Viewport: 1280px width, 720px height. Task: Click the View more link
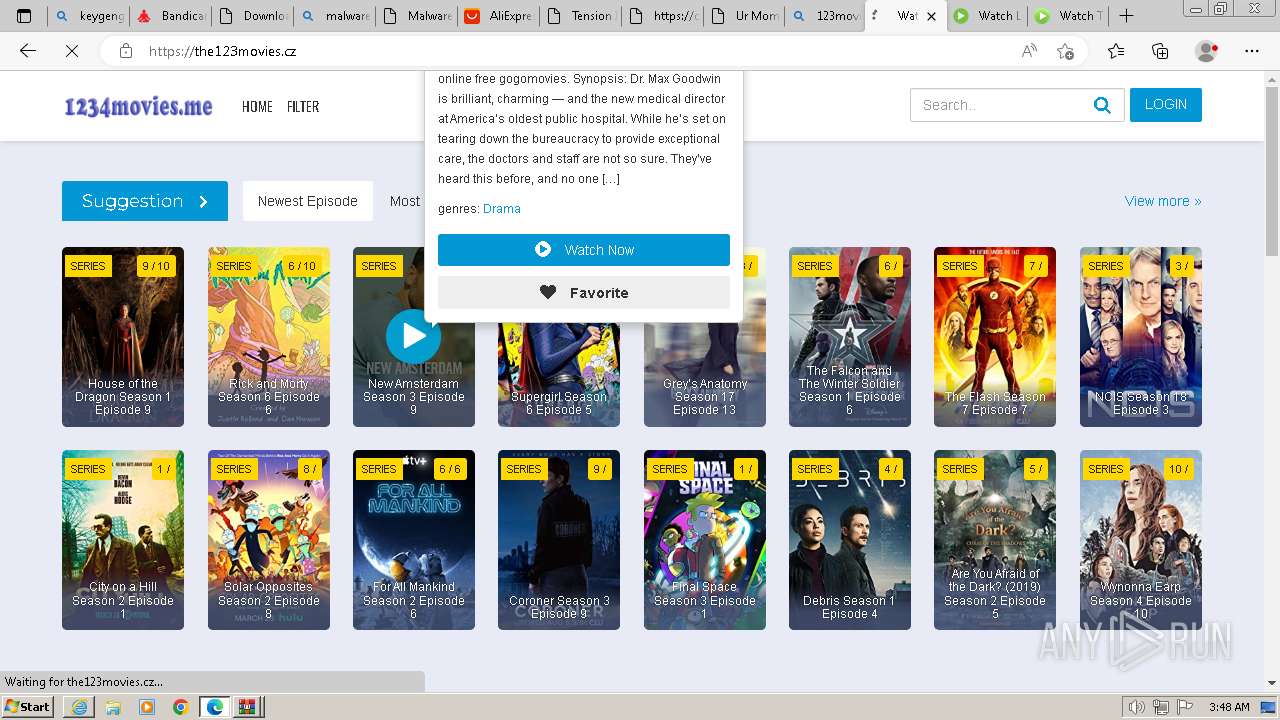click(x=1163, y=201)
